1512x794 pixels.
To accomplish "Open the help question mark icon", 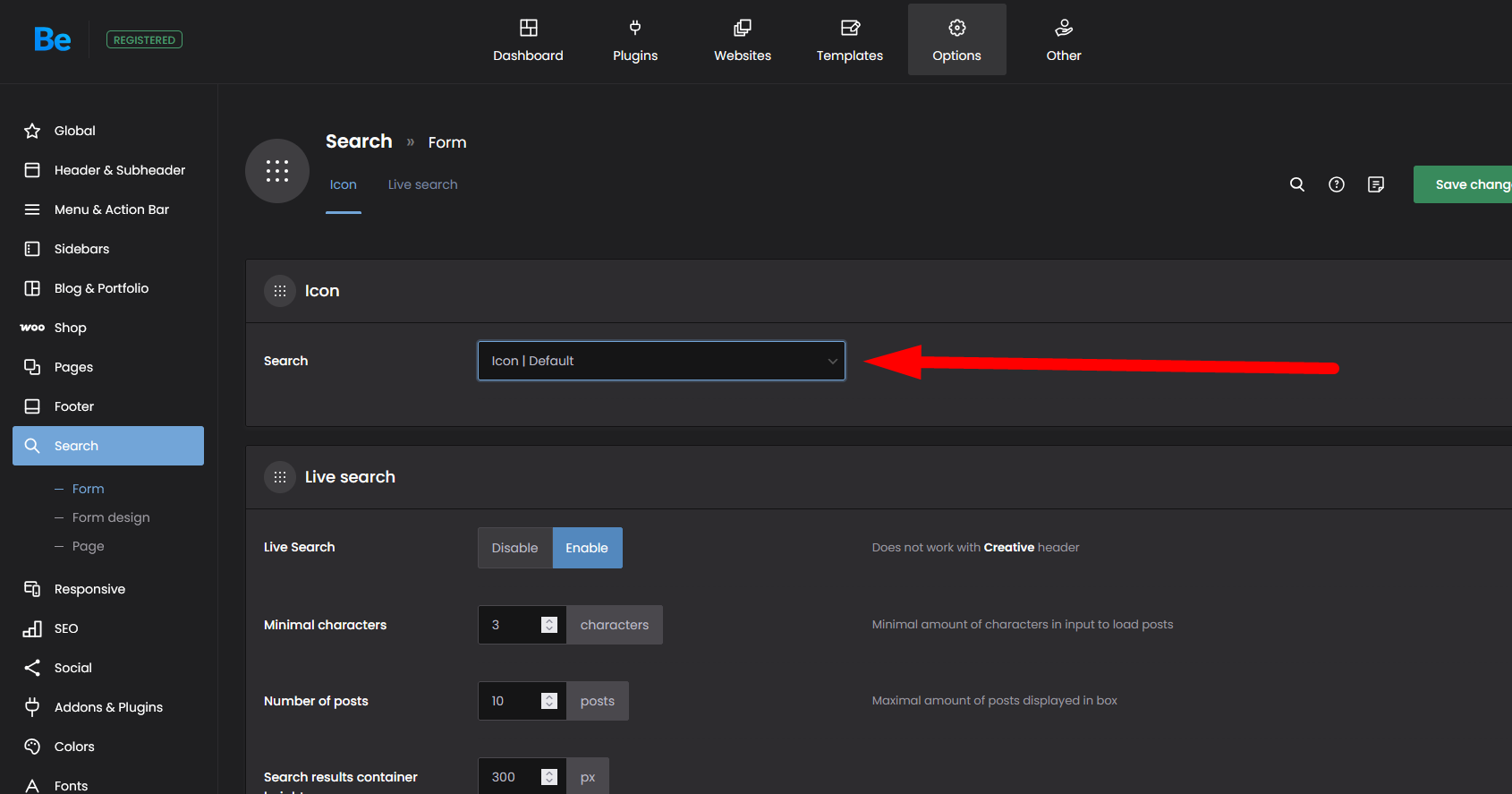I will [1336, 184].
